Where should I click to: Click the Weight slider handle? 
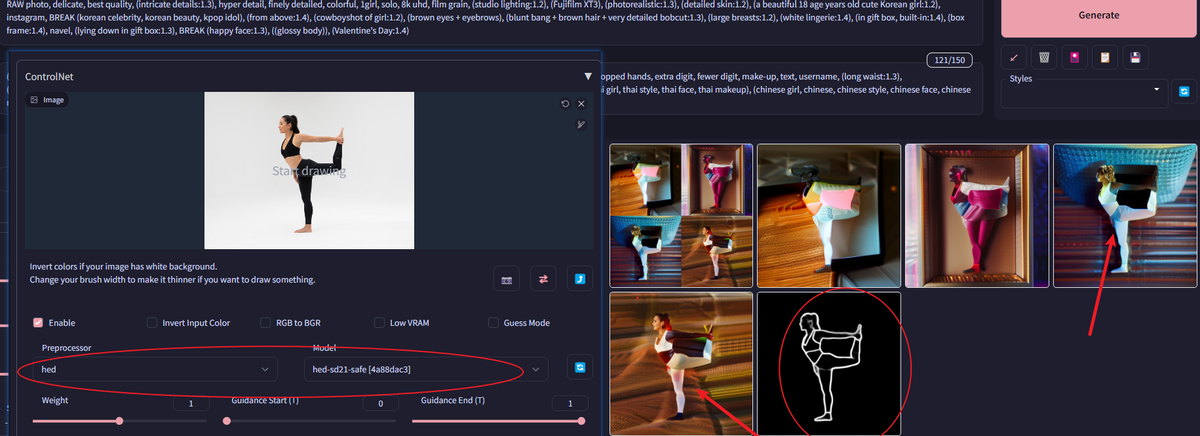pyautogui.click(x=120, y=421)
